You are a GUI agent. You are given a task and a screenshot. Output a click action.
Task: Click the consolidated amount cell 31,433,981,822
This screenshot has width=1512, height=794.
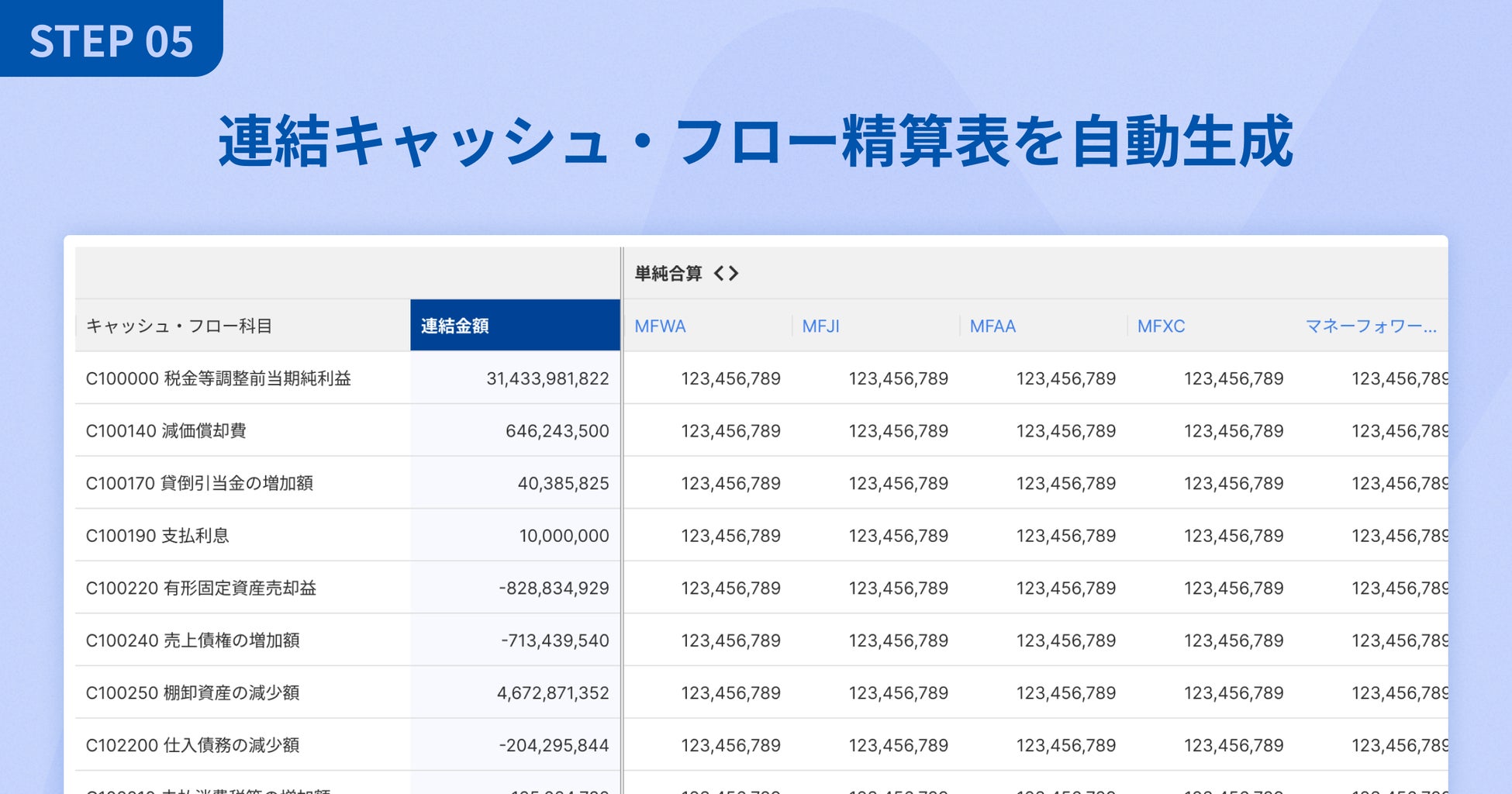(x=547, y=378)
